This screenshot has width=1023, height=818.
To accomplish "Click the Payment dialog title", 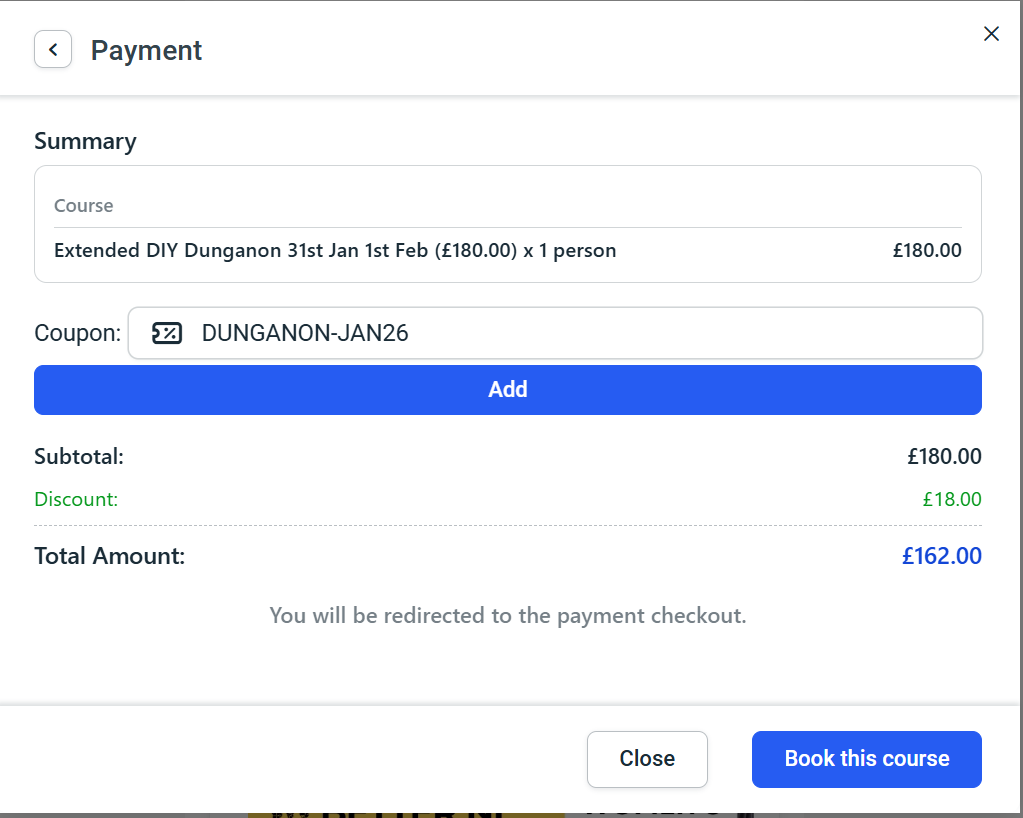I will pyautogui.click(x=146, y=50).
